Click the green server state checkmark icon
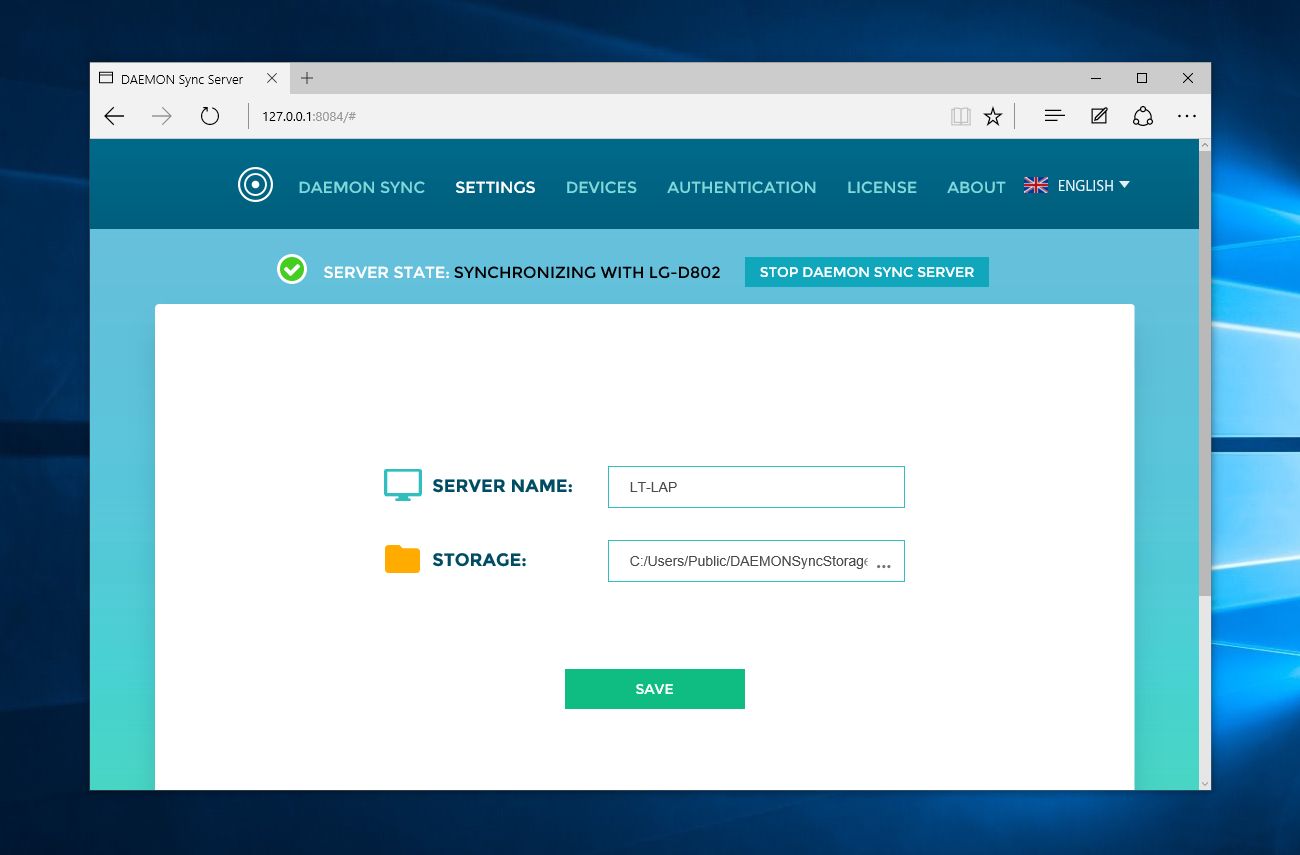The width and height of the screenshot is (1300, 855). coord(292,269)
